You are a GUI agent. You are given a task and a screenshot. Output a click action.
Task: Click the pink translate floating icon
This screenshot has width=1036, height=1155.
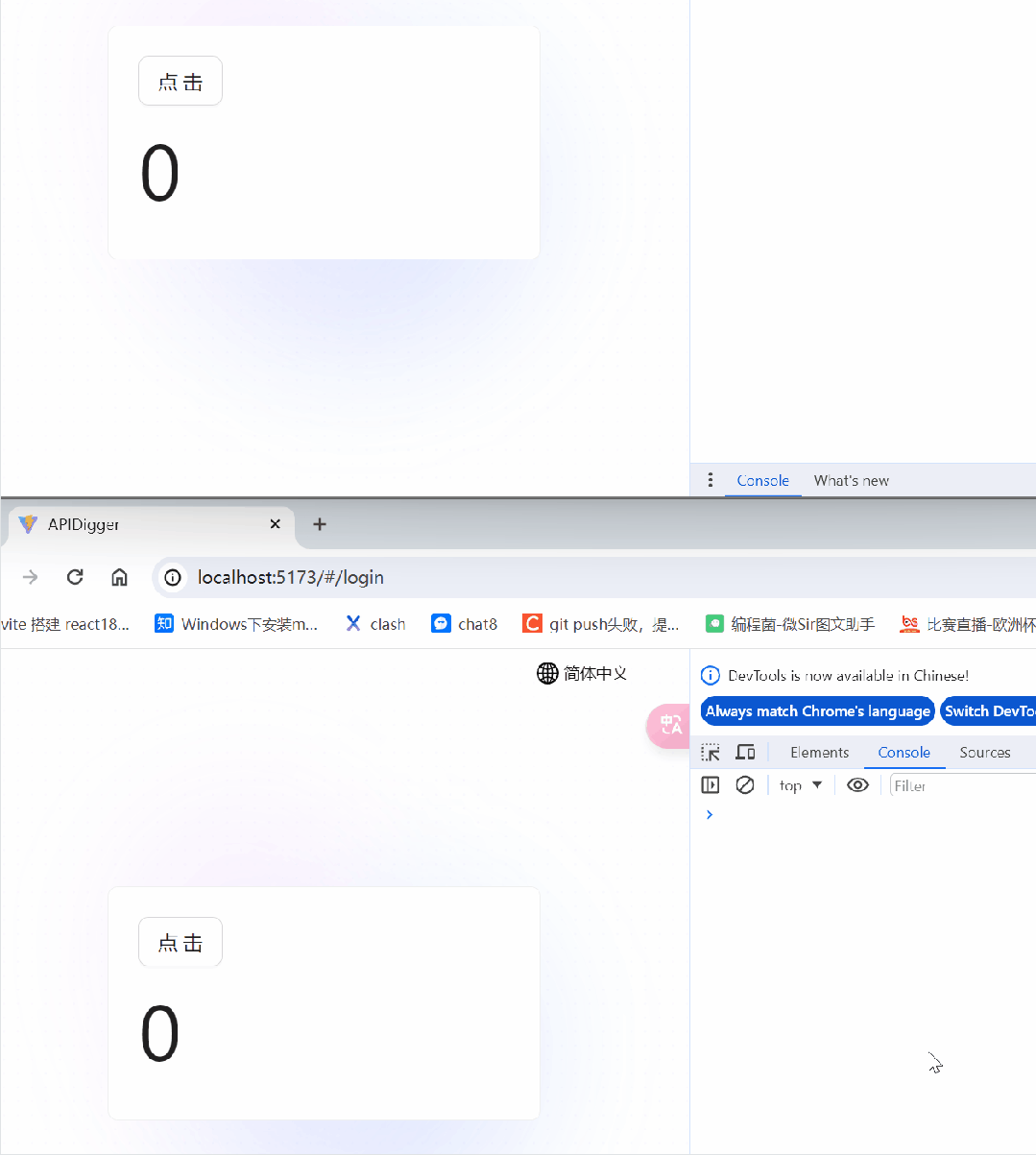(x=669, y=726)
